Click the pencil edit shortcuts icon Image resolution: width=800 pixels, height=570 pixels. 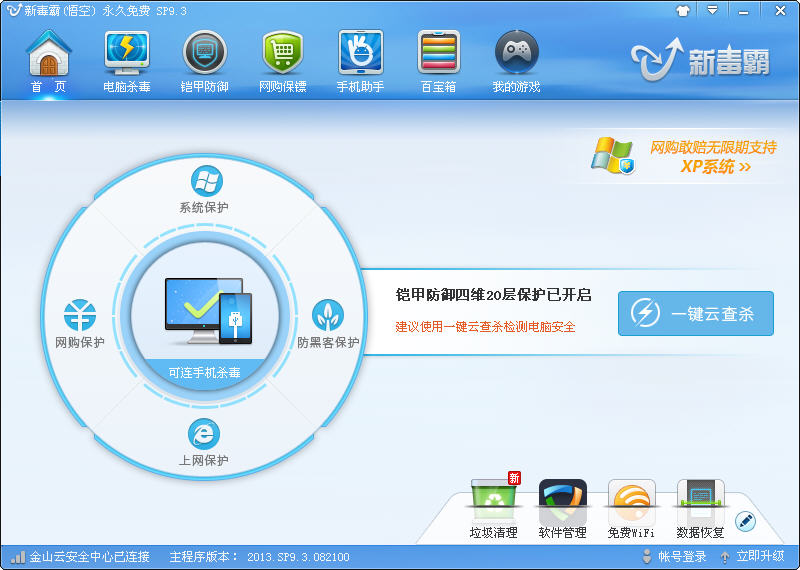click(746, 520)
